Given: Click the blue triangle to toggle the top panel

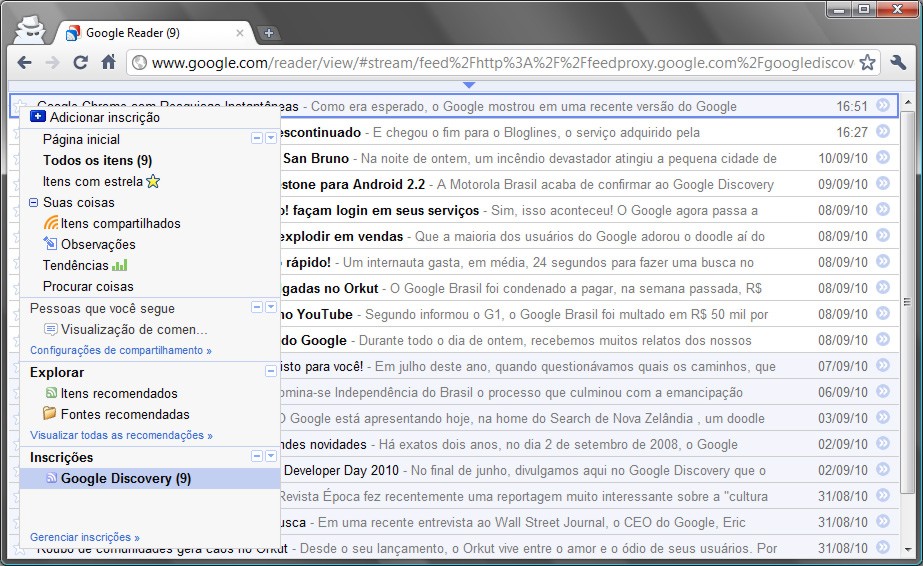Looking at the screenshot, I should [x=469, y=85].
